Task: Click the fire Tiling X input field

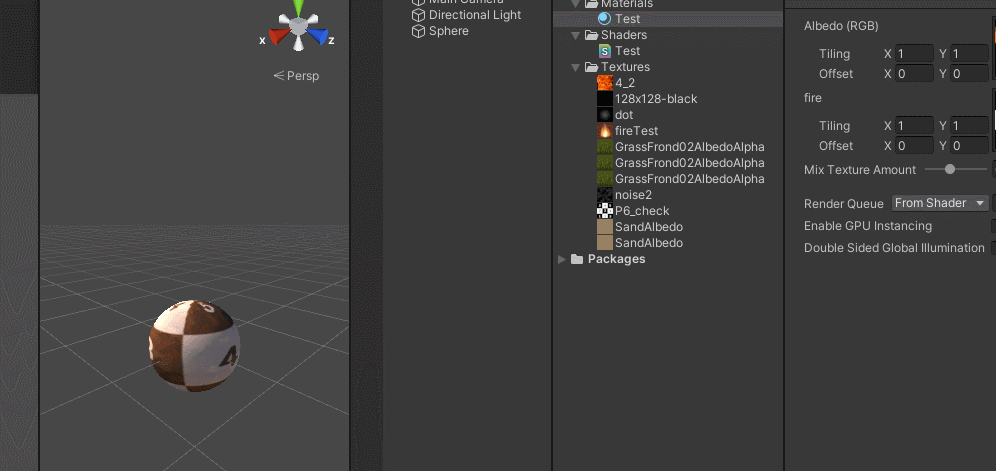Action: (914, 126)
